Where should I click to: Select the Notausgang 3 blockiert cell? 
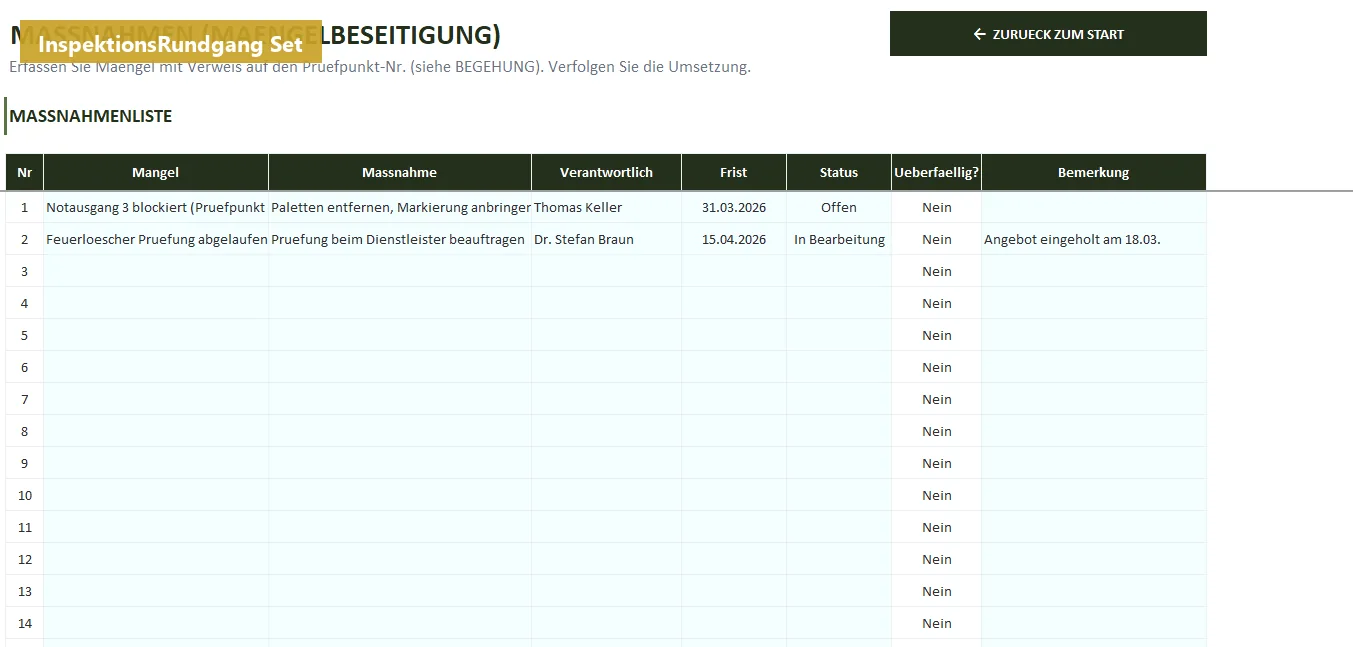(156, 207)
